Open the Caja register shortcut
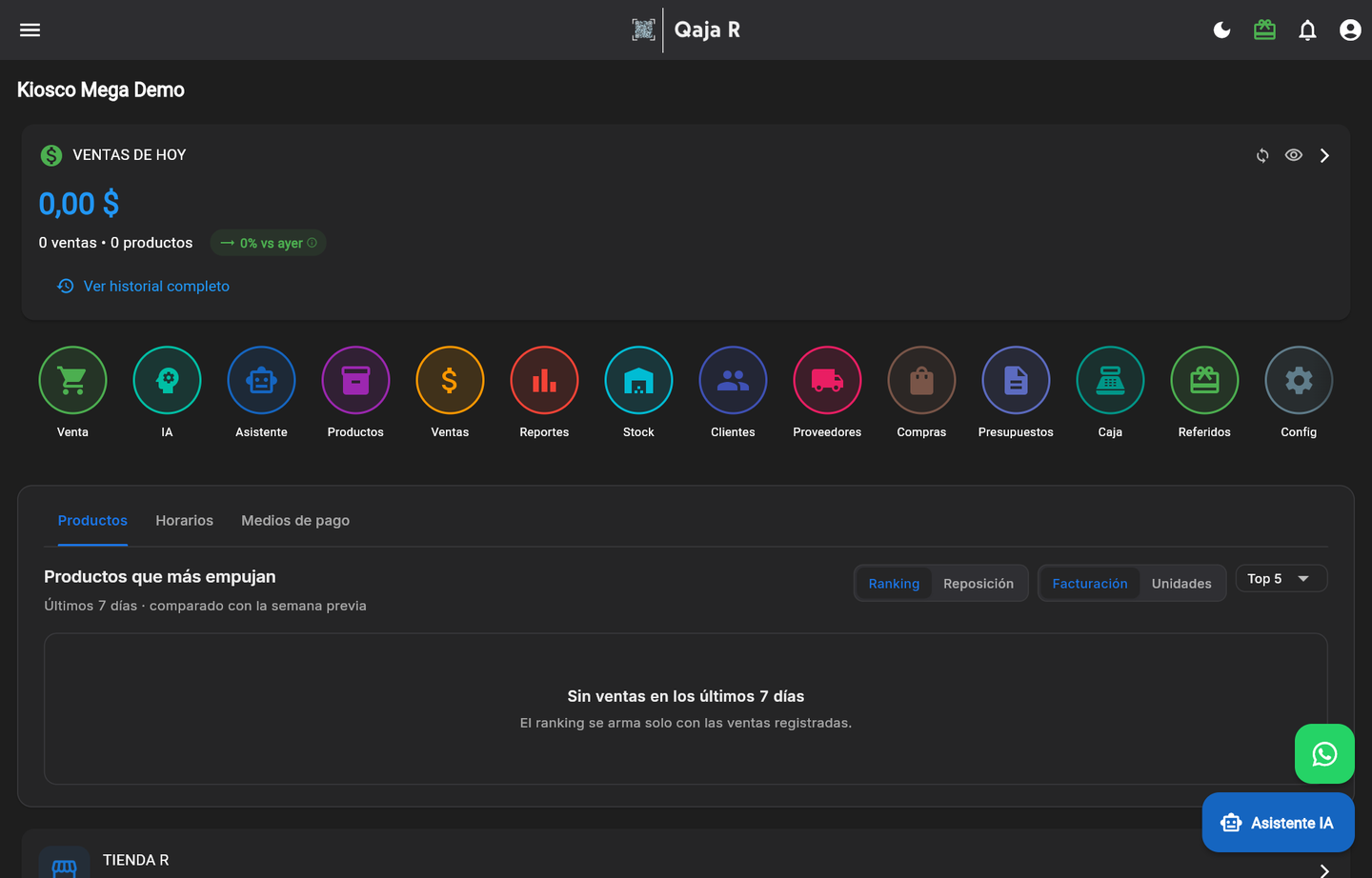Screen dimensions: 1372x878 [1110, 380]
